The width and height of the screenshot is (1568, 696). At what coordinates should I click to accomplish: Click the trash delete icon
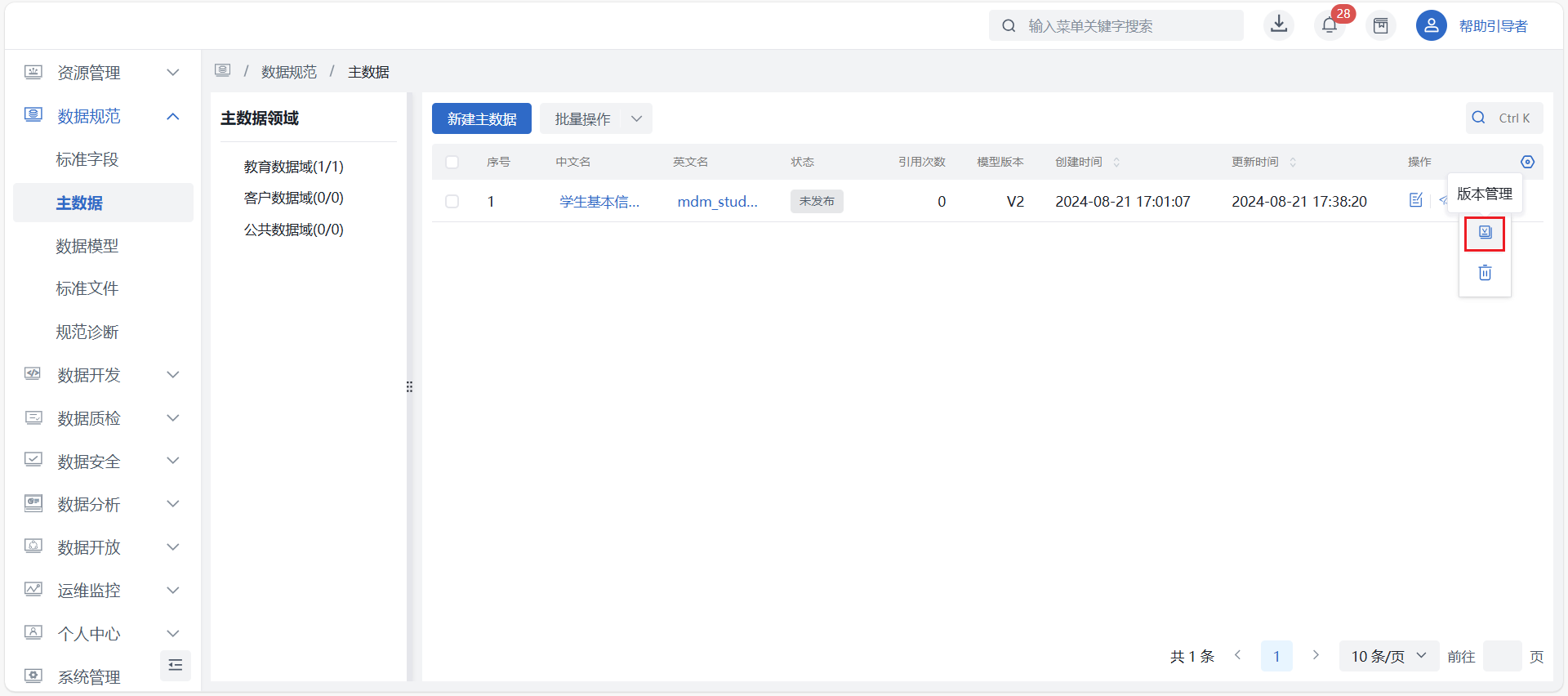pyautogui.click(x=1484, y=273)
